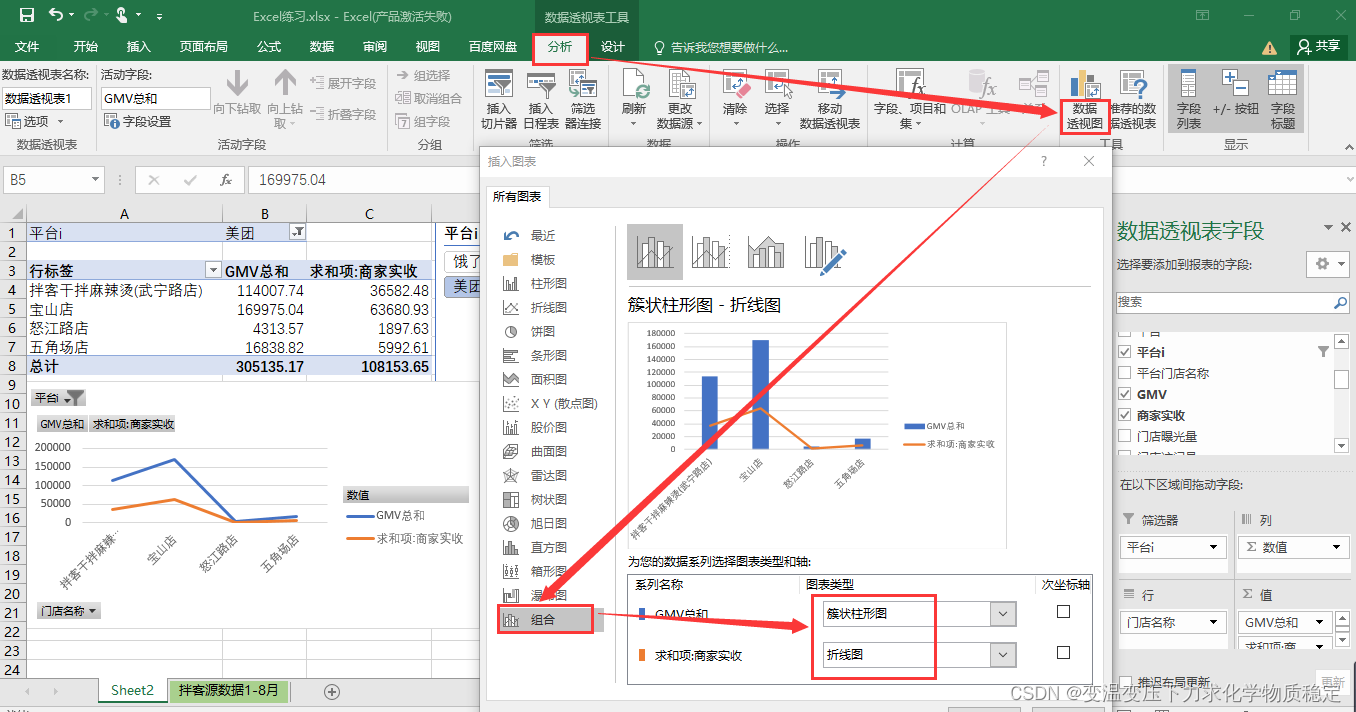Click the Undo arrow in quick access toolbar
The image size is (1356, 712).
[56, 16]
